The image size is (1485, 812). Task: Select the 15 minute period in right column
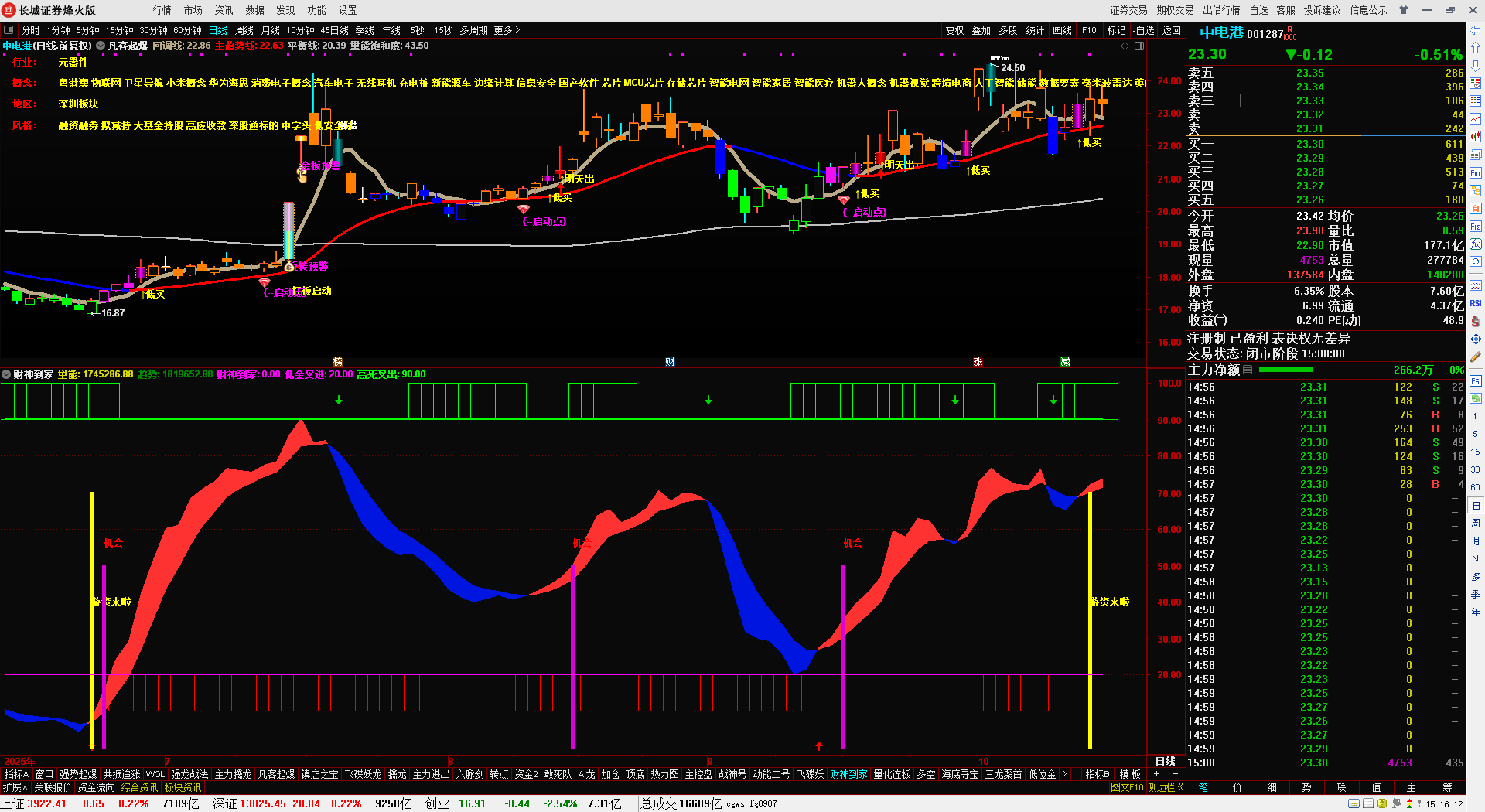(1476, 452)
